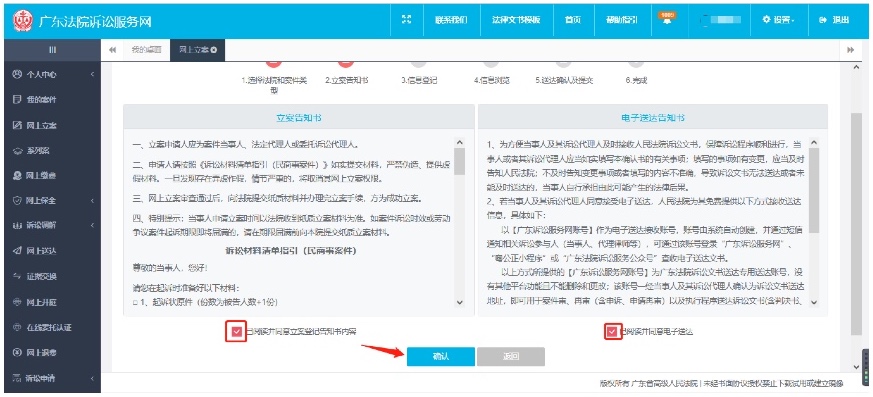This screenshot has height=397, width=873.
Task: Toggle the 立案登记告知书 agreement checkbox
Action: (x=237, y=331)
